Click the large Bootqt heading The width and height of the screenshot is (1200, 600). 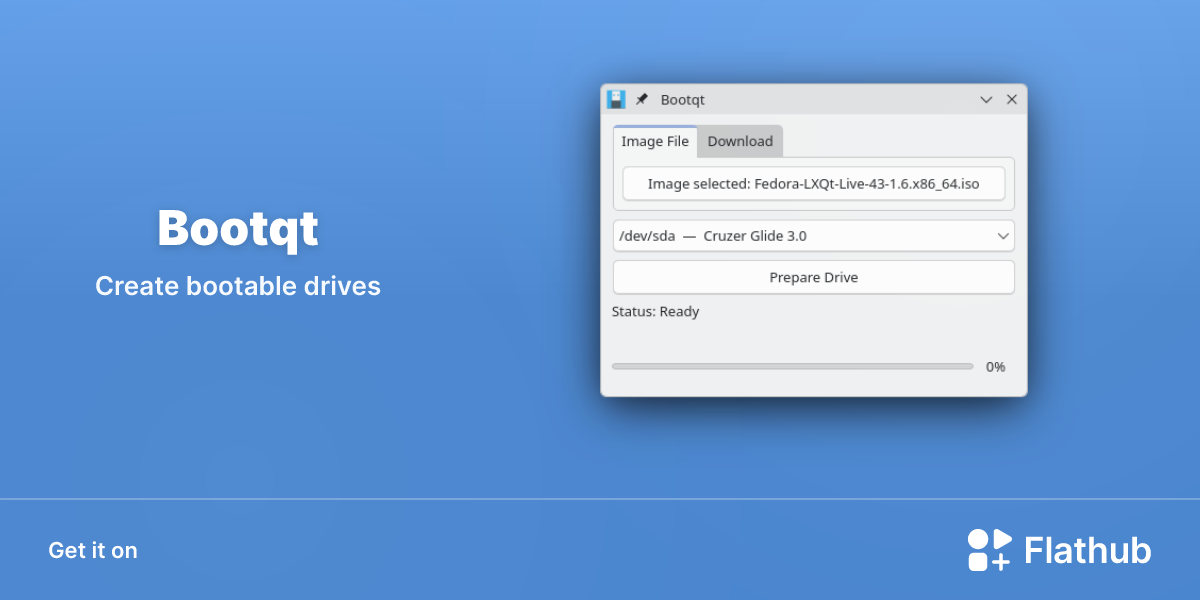pos(238,229)
